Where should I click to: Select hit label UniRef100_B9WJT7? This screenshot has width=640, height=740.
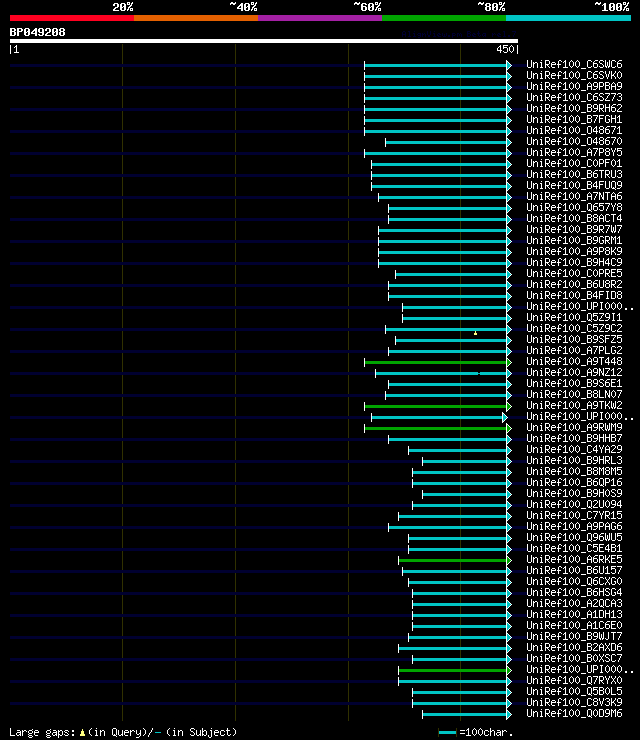tap(574, 637)
